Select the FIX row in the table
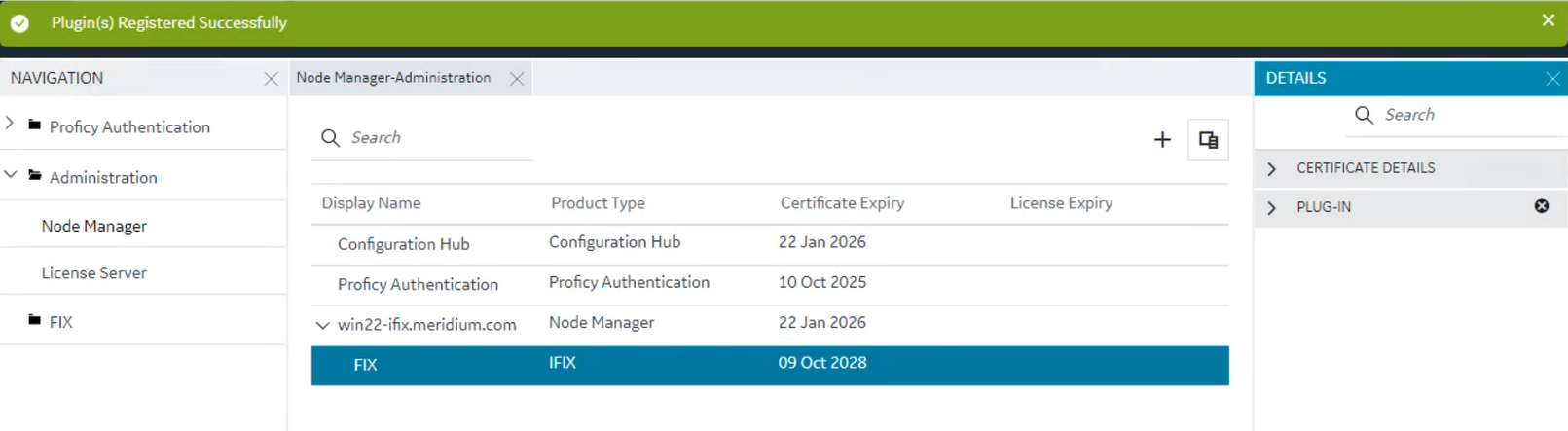The image size is (1568, 431). (x=770, y=365)
